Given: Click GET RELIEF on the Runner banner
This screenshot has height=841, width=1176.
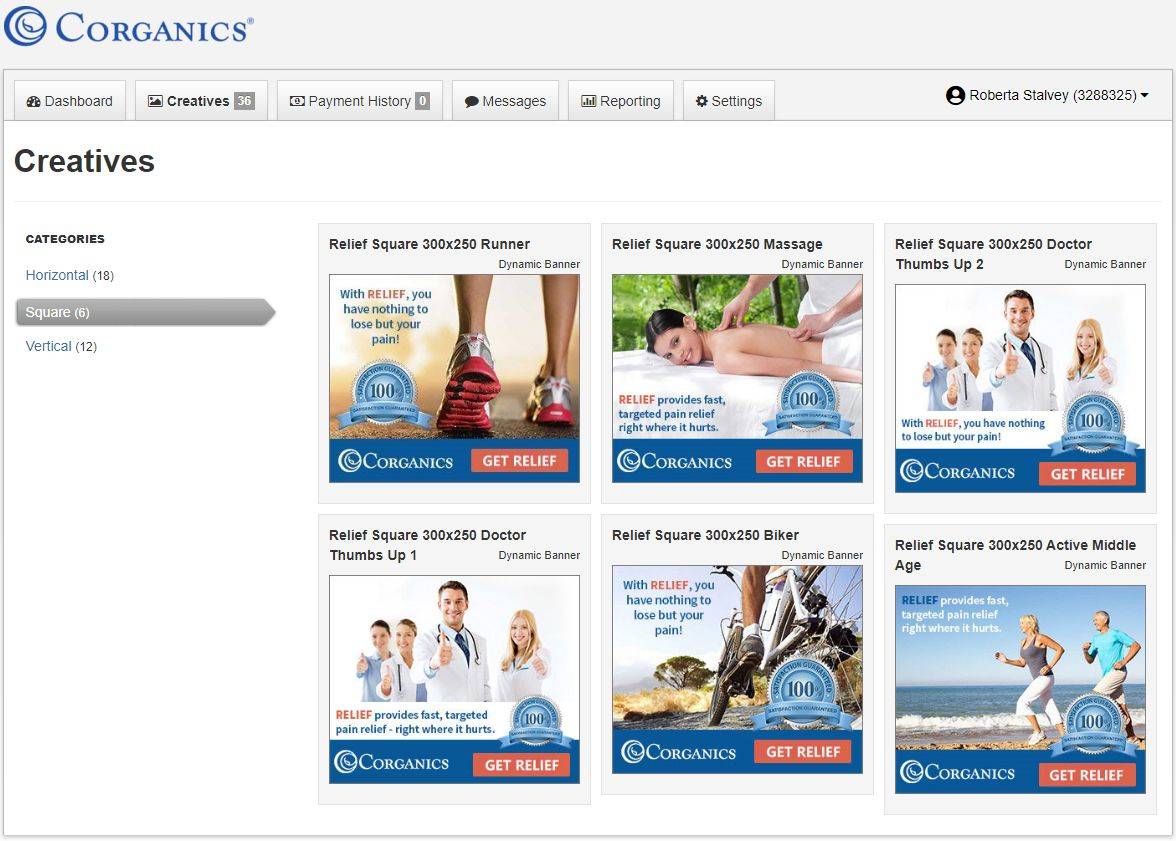Looking at the screenshot, I should (x=520, y=461).
